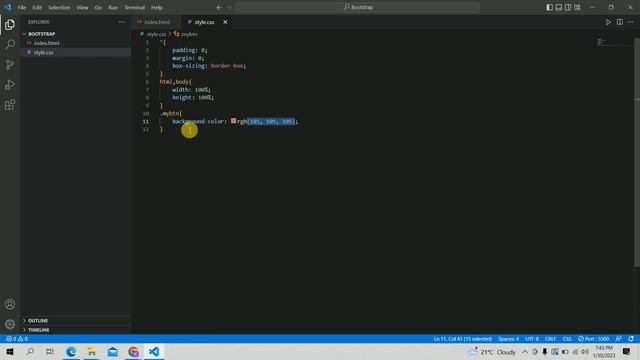The height and width of the screenshot is (360, 640).
Task: Click the editor vertical scrollbar
Action: 637,153
